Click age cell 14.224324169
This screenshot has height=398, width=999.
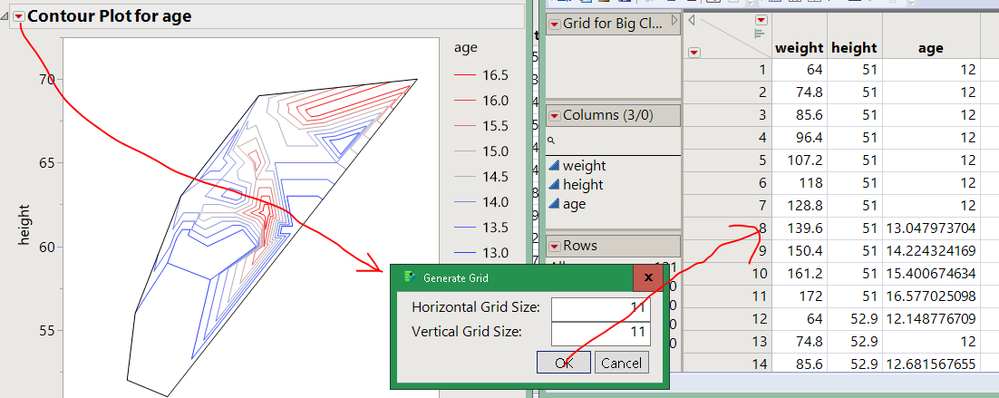click(931, 252)
